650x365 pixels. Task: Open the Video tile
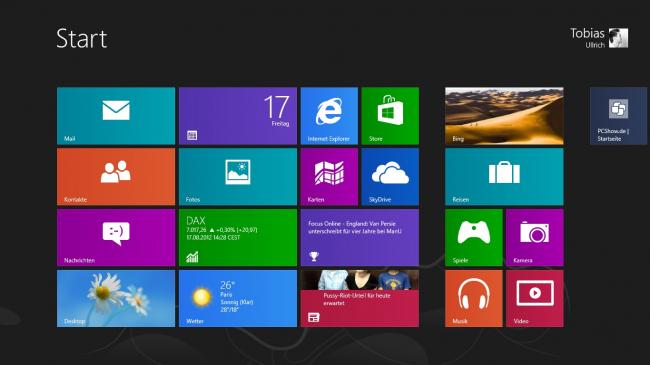pyautogui.click(x=535, y=299)
